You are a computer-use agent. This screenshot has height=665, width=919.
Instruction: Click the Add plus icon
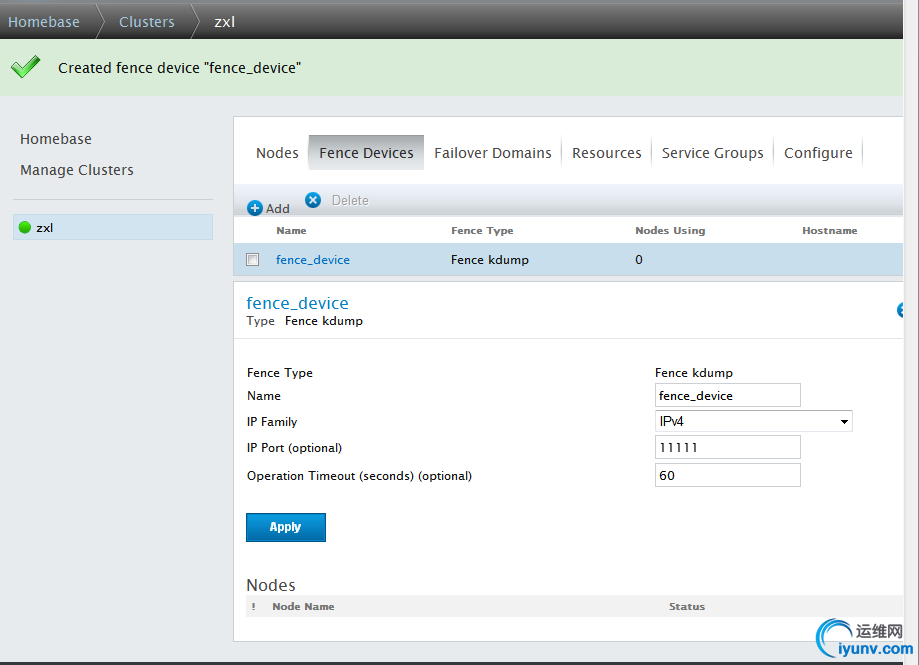point(254,208)
